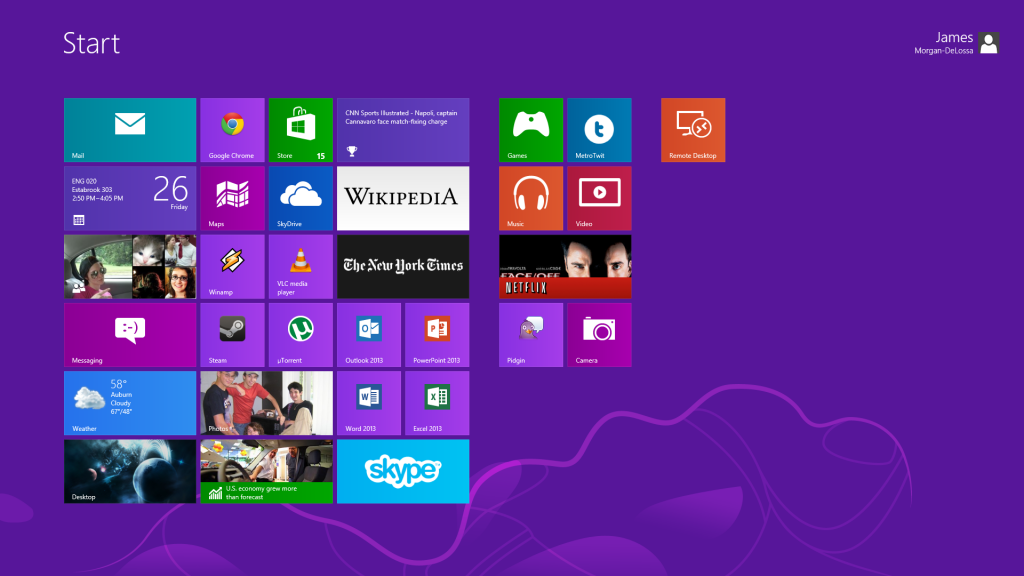Click the user account picture
Image resolution: width=1024 pixels, height=576 pixels.
989,43
